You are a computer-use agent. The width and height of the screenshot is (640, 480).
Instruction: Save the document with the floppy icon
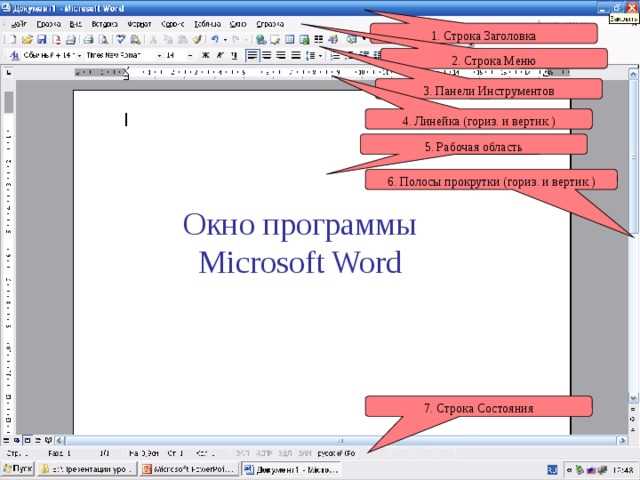click(x=42, y=40)
